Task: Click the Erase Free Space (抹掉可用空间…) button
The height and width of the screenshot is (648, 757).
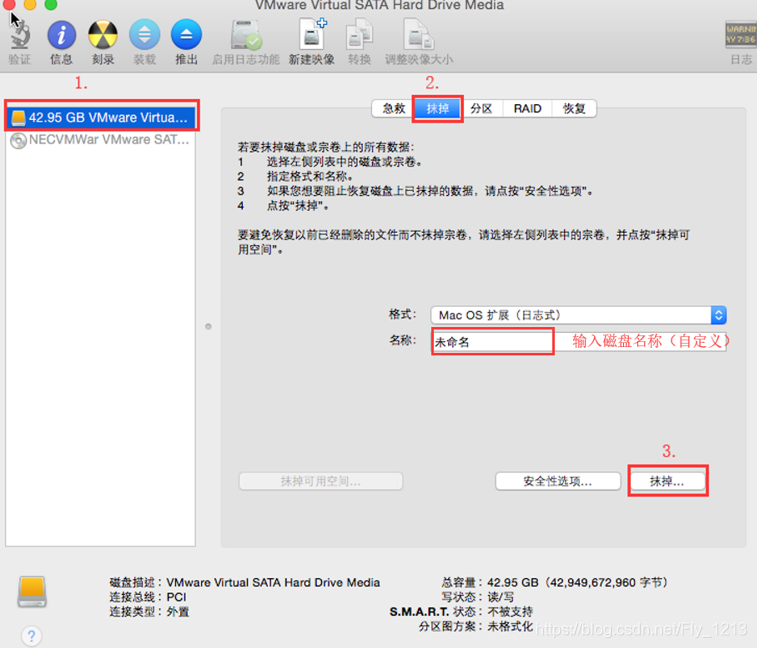Action: pyautogui.click(x=321, y=481)
